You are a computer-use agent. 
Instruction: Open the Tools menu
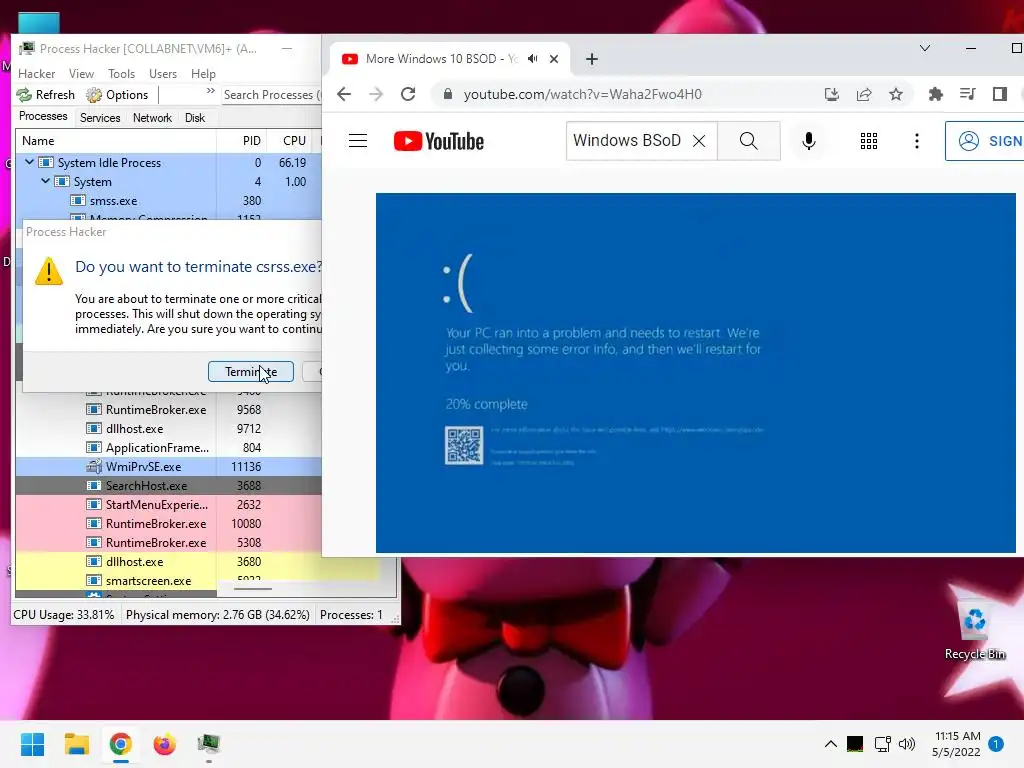121,74
